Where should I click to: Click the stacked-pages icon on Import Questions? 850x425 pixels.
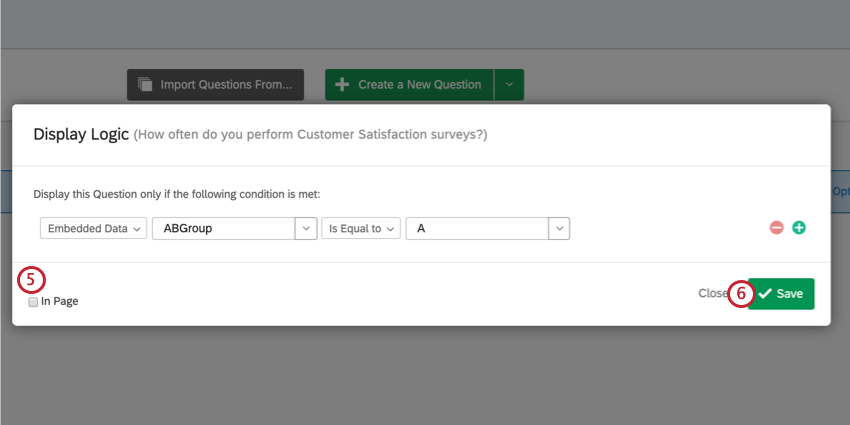coord(145,85)
